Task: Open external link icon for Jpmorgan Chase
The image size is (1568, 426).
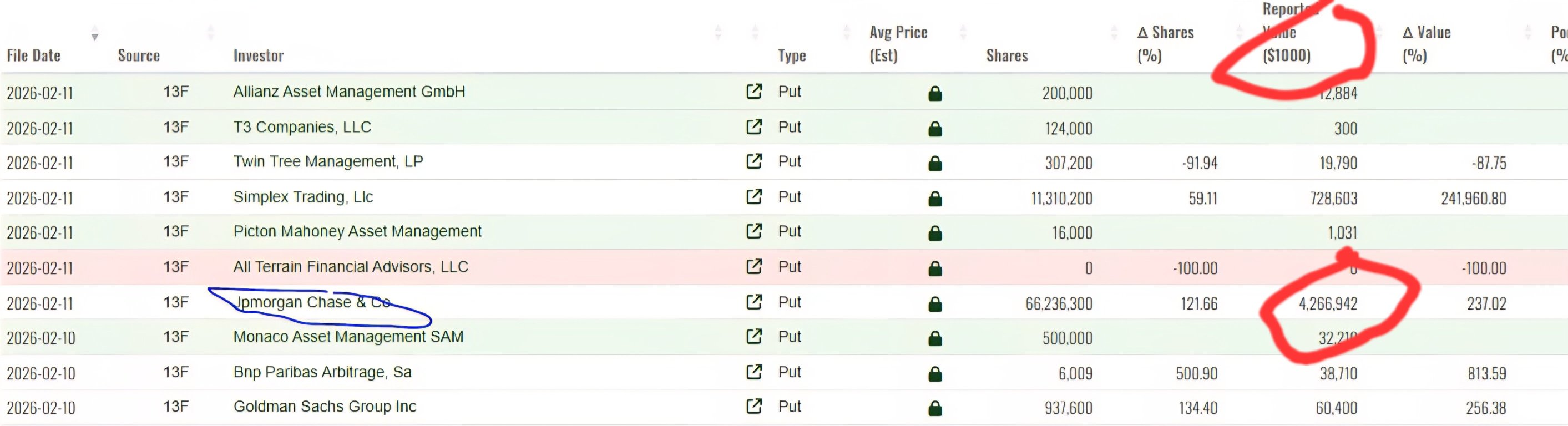Action: click(753, 302)
